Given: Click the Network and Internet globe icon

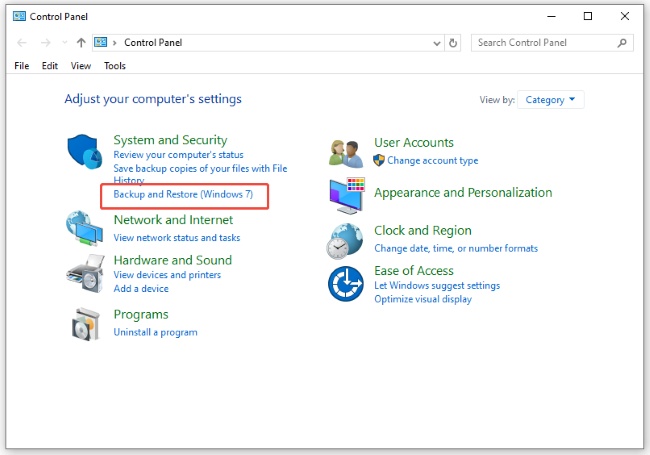Looking at the screenshot, I should (x=84, y=229).
